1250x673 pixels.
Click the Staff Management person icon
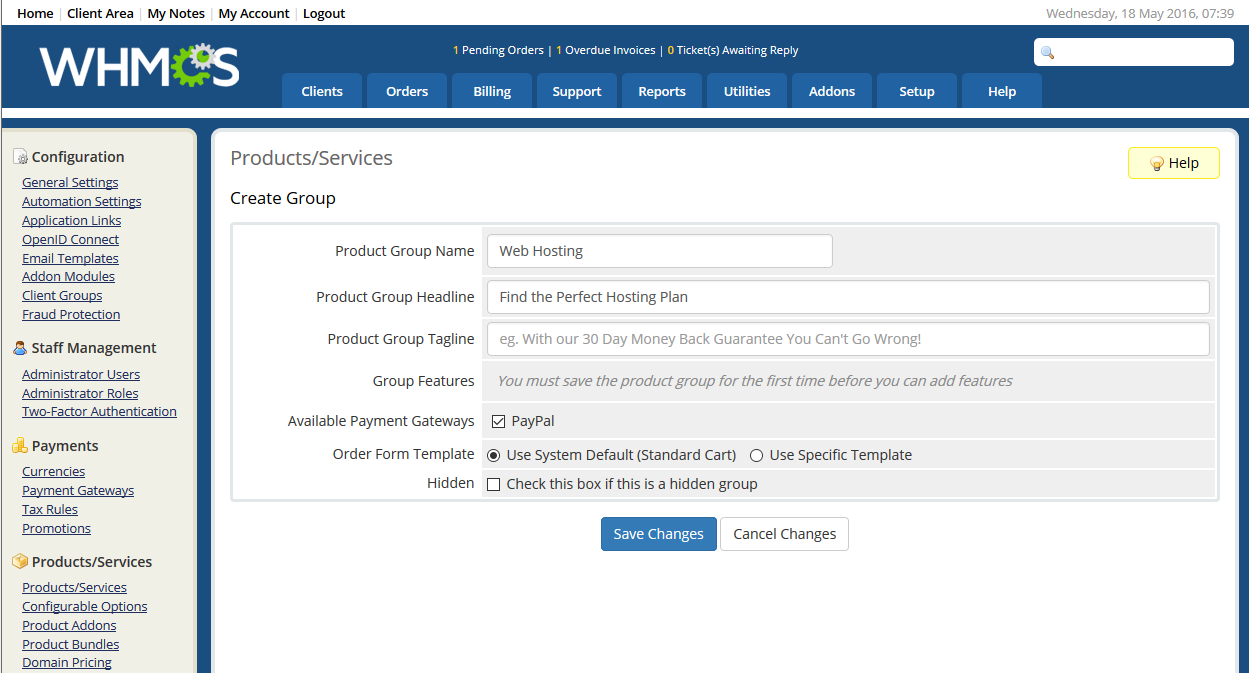click(20, 348)
